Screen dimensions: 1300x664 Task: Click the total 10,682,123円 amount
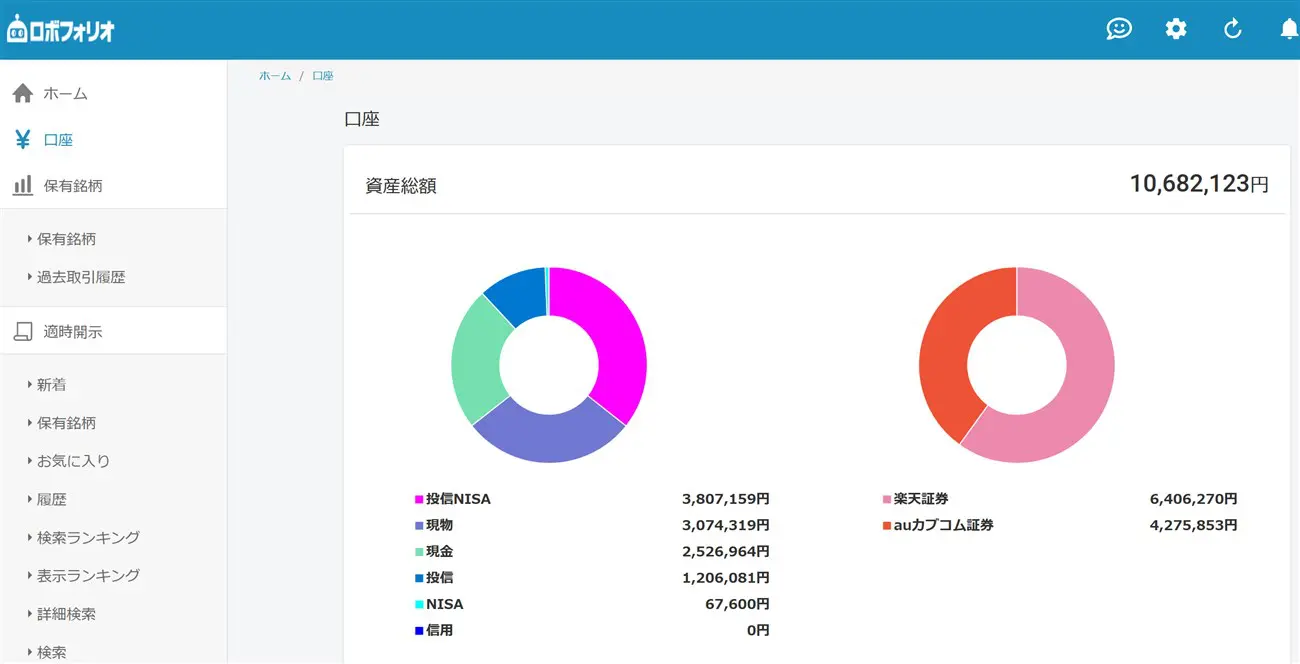(x=1199, y=184)
